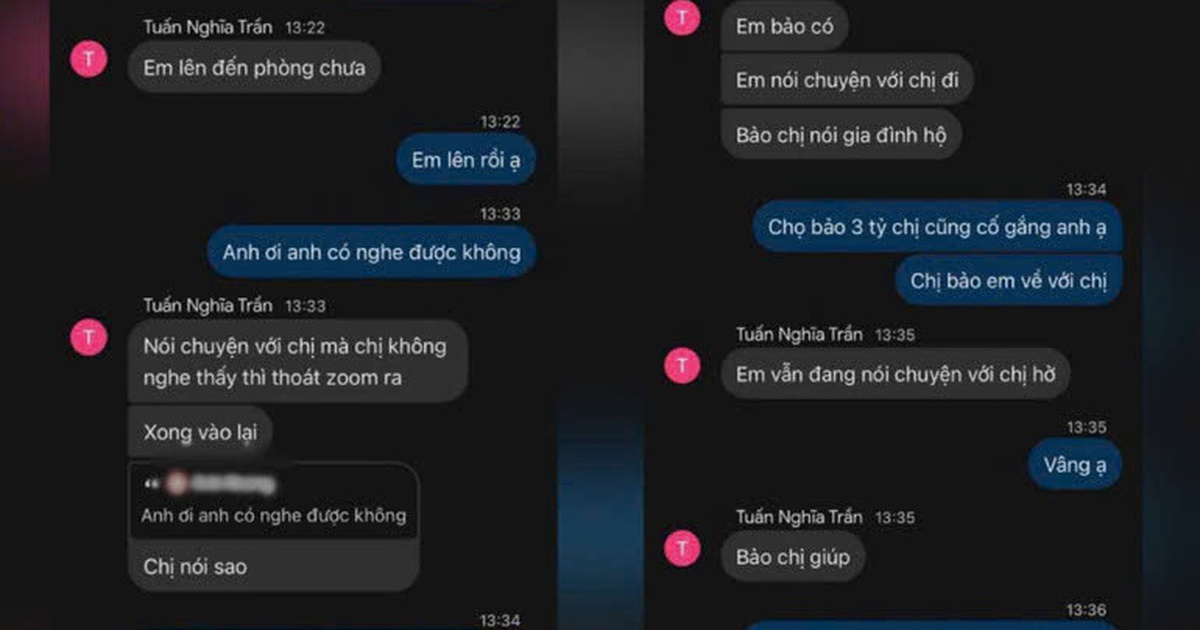This screenshot has height=630, width=1200.
Task: Click the 'Chị nói sao' message bubble
Action: [274, 565]
